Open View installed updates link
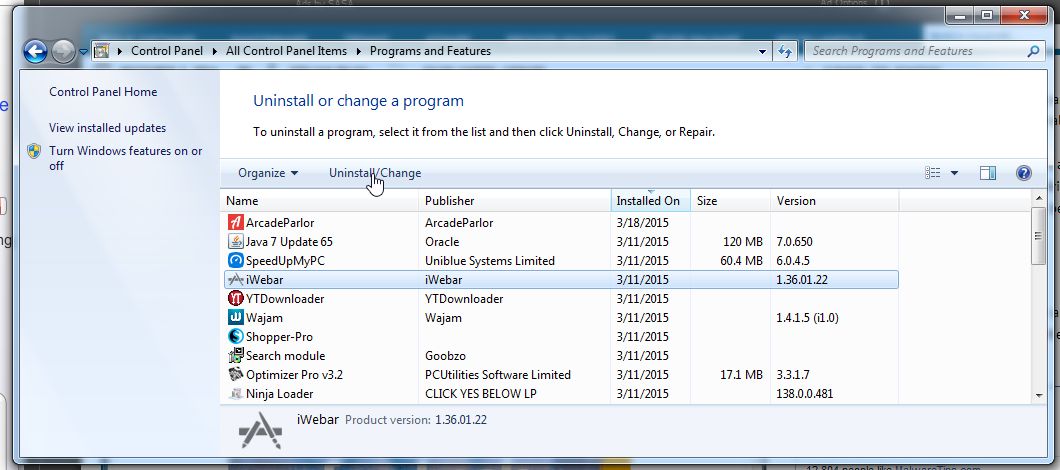Viewport: 1060px width, 470px height. pyautogui.click(x=107, y=128)
